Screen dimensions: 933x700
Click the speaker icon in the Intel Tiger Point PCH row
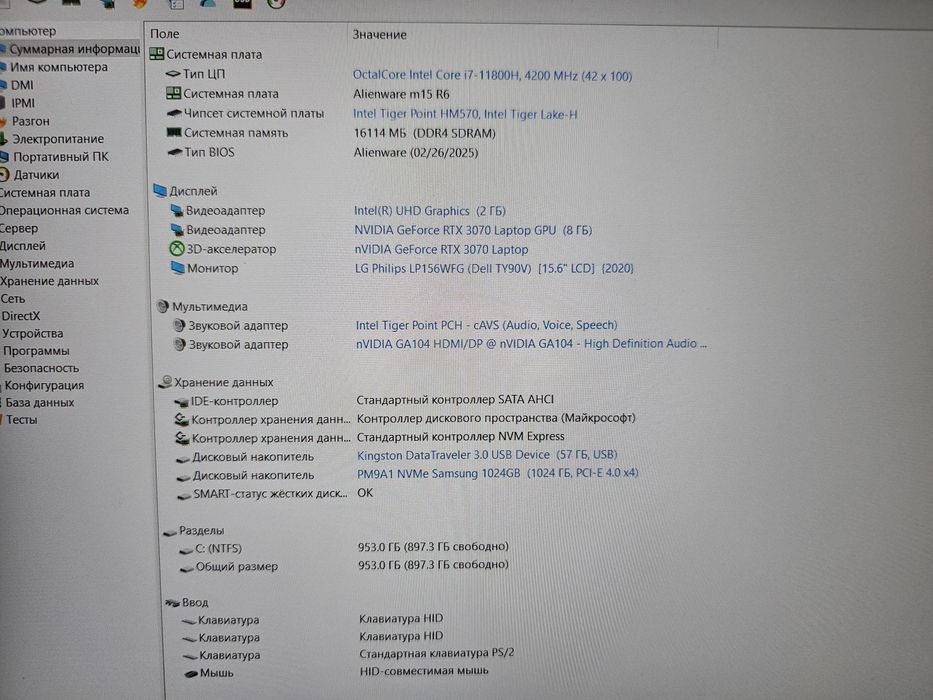pyautogui.click(x=179, y=325)
